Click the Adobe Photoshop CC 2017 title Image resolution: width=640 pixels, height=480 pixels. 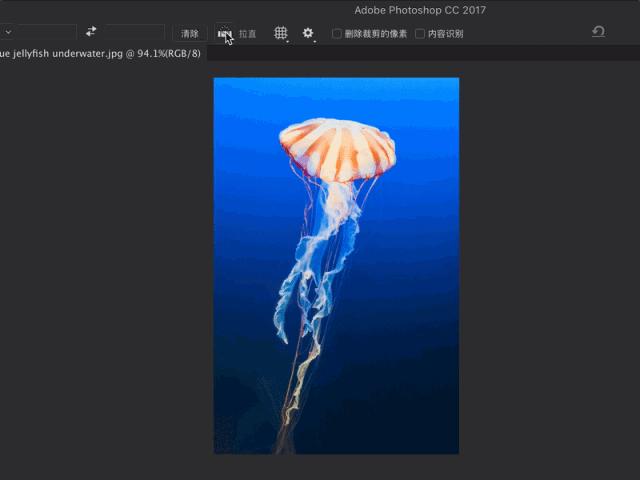pyautogui.click(x=420, y=10)
